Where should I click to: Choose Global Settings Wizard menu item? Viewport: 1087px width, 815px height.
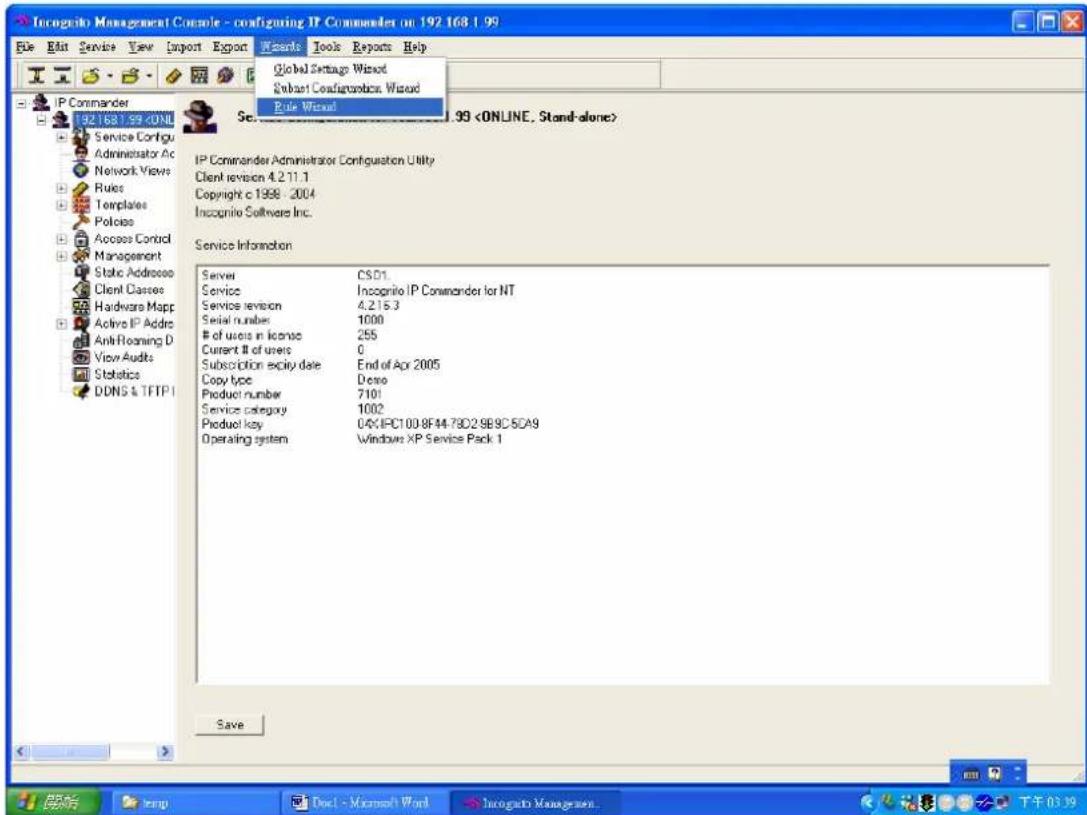pyautogui.click(x=350, y=69)
